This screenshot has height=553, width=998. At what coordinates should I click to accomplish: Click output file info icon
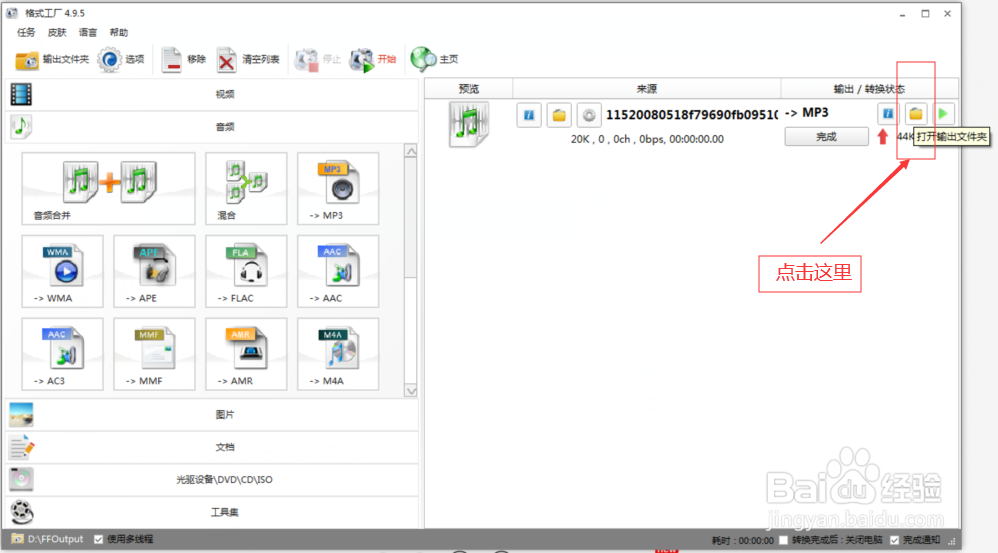click(x=888, y=114)
